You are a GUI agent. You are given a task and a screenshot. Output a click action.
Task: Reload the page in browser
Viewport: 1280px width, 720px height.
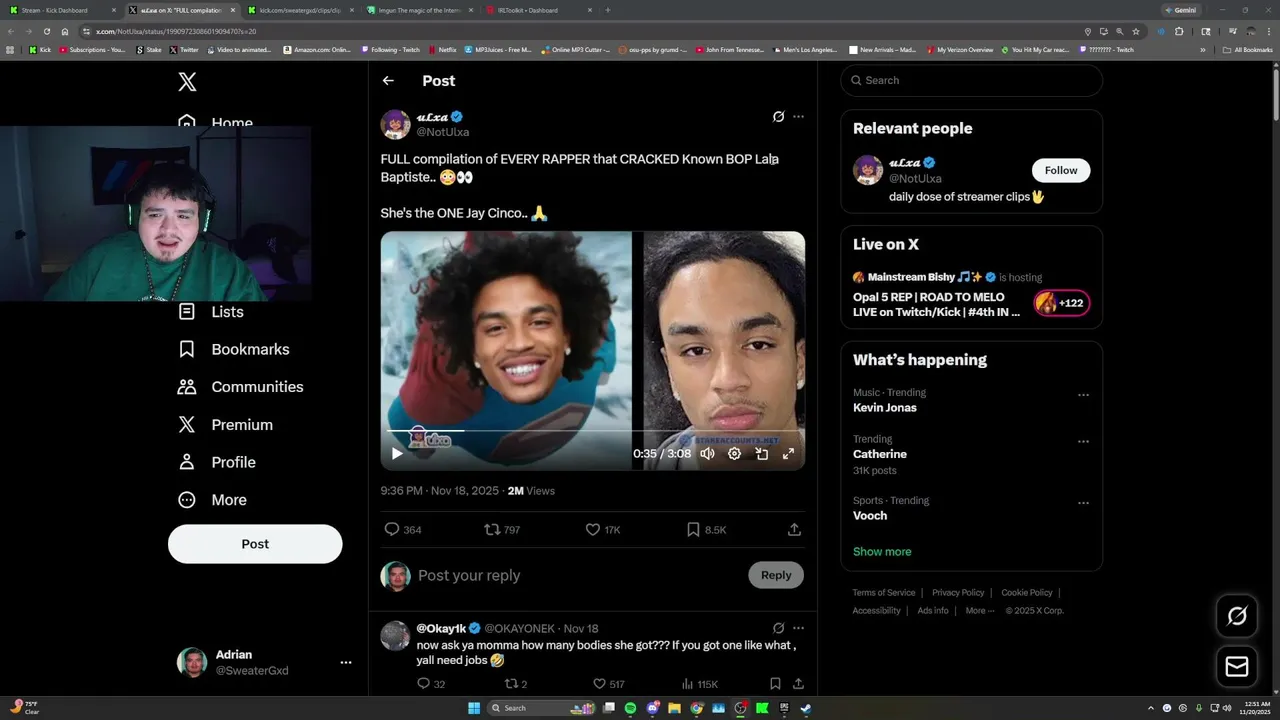click(46, 31)
